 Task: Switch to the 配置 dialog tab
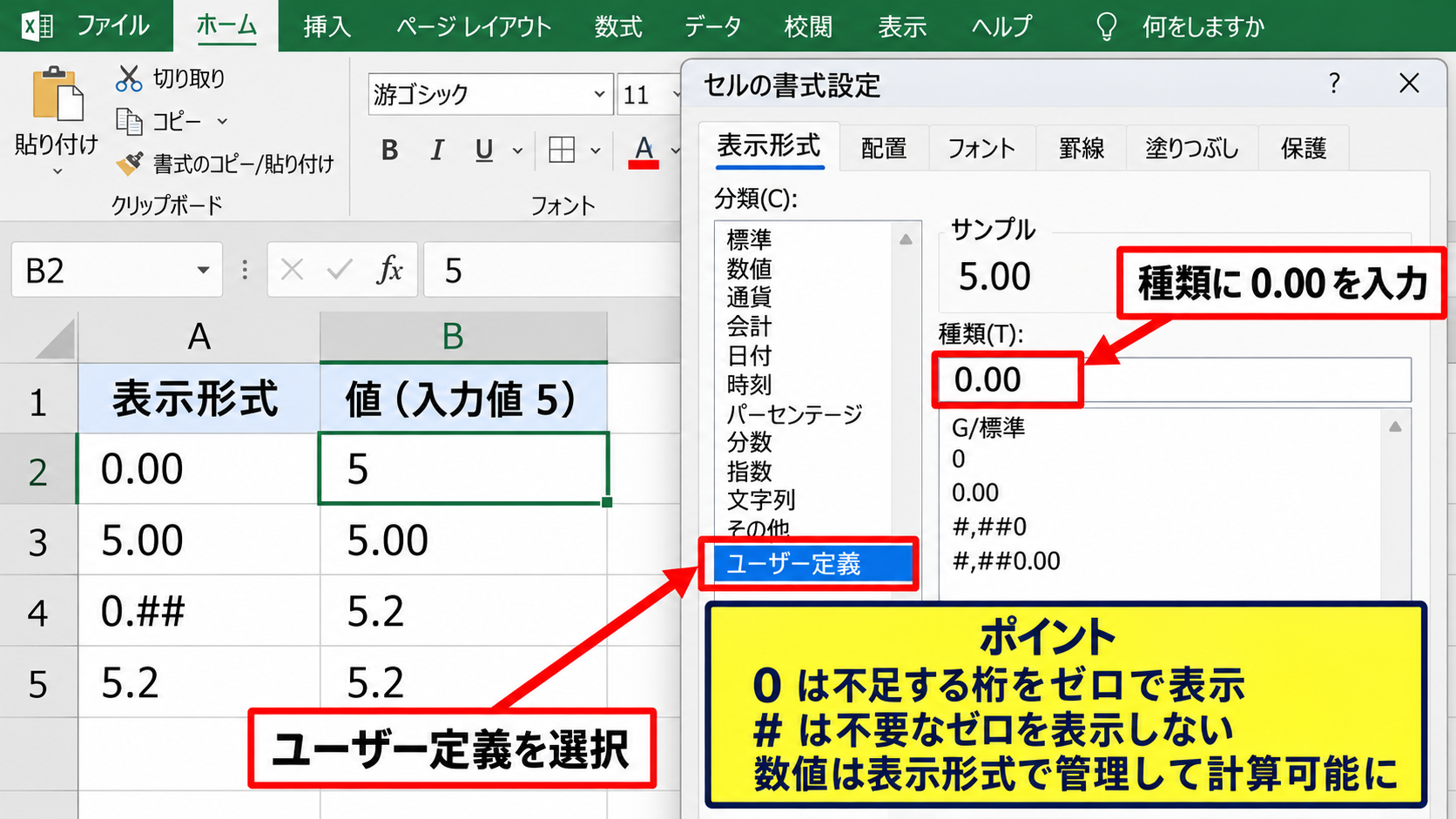(x=884, y=148)
